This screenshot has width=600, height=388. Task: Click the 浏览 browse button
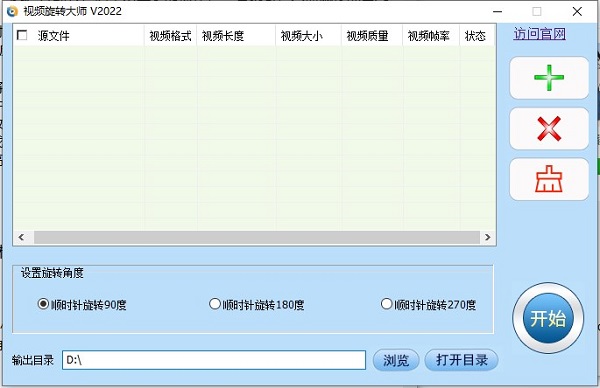tap(396, 360)
